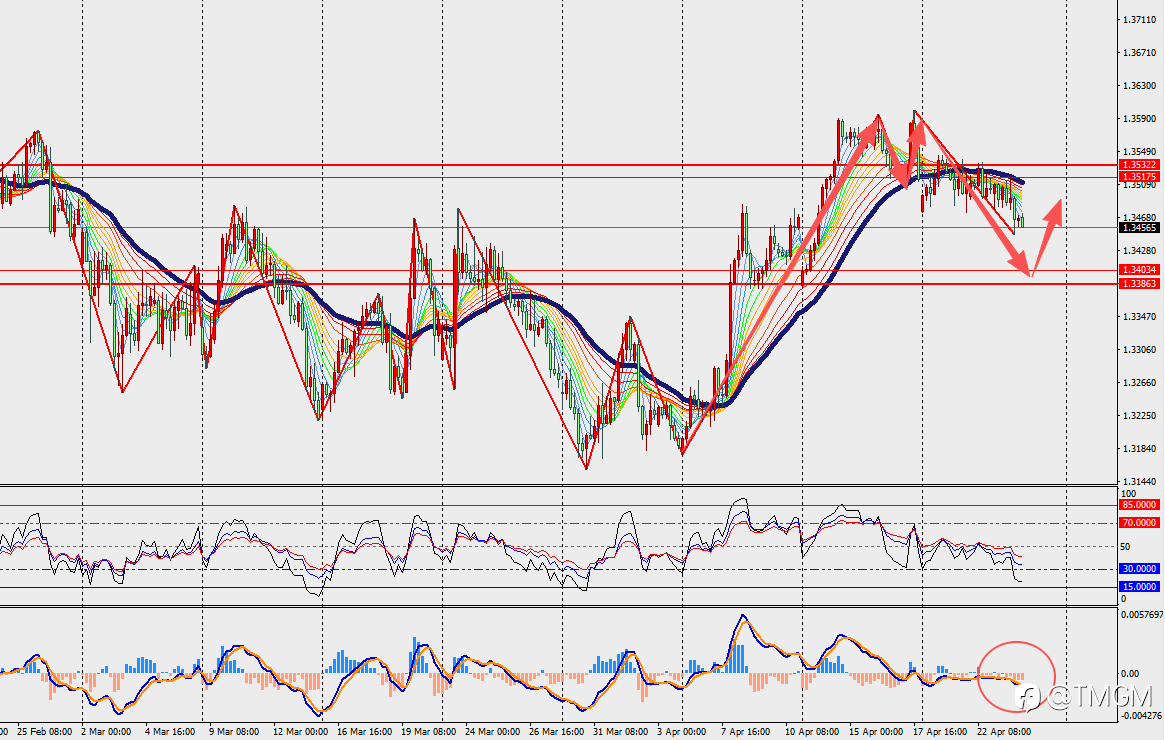
Task: Select the red price tag 1.35175
Action: (x=1139, y=177)
